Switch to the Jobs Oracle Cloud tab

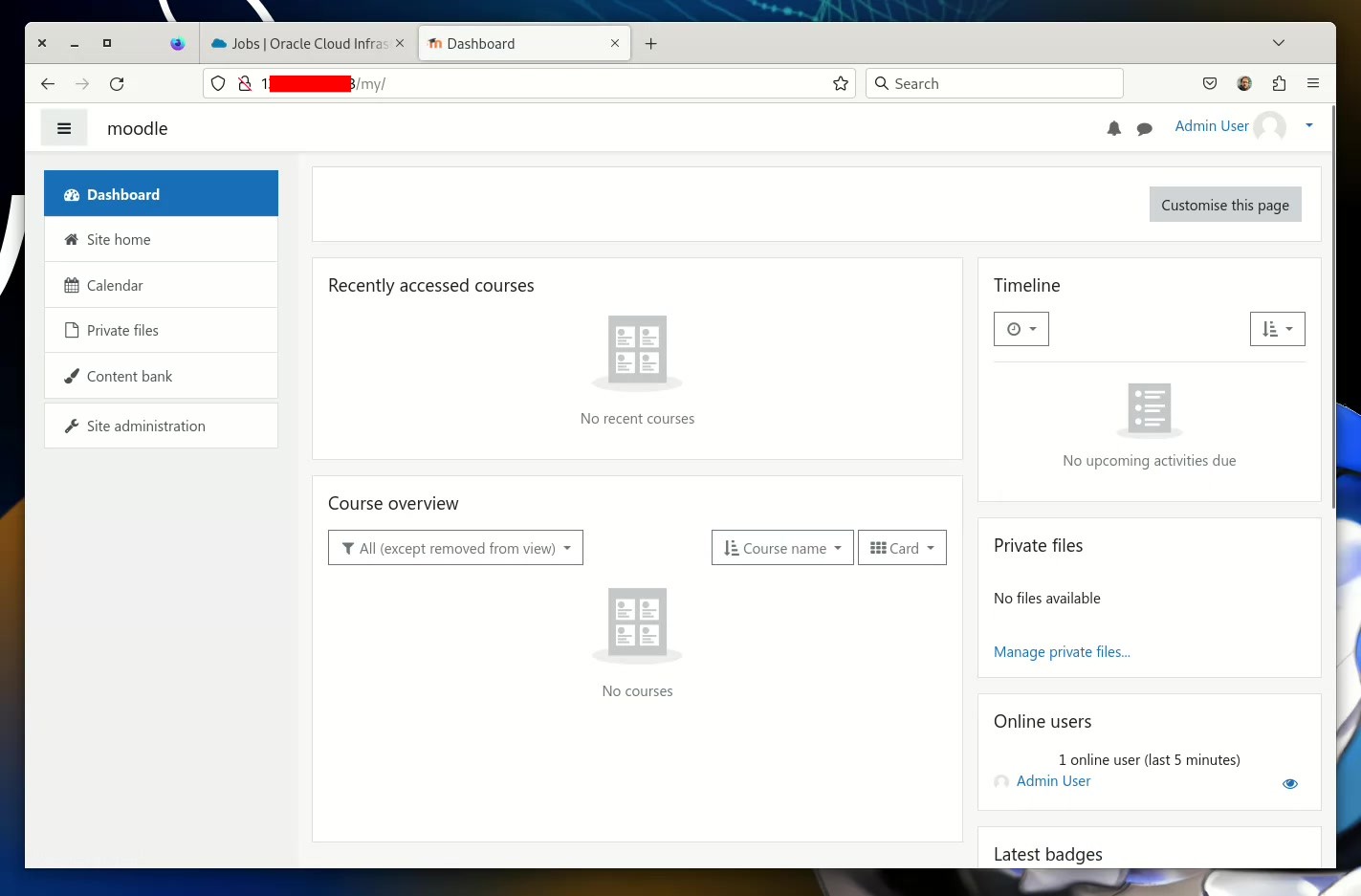304,43
